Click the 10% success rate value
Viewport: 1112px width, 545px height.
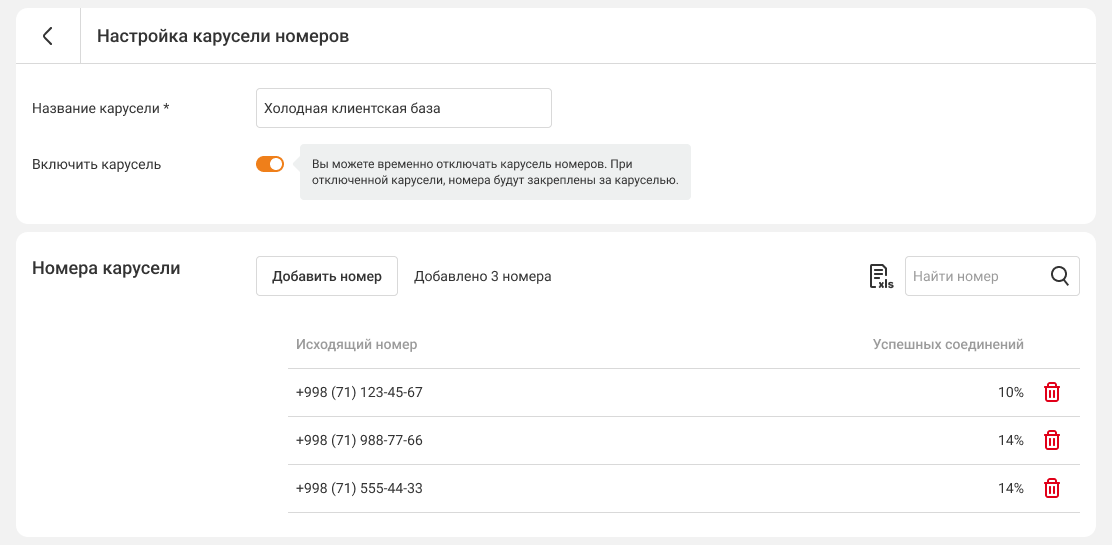1010,393
